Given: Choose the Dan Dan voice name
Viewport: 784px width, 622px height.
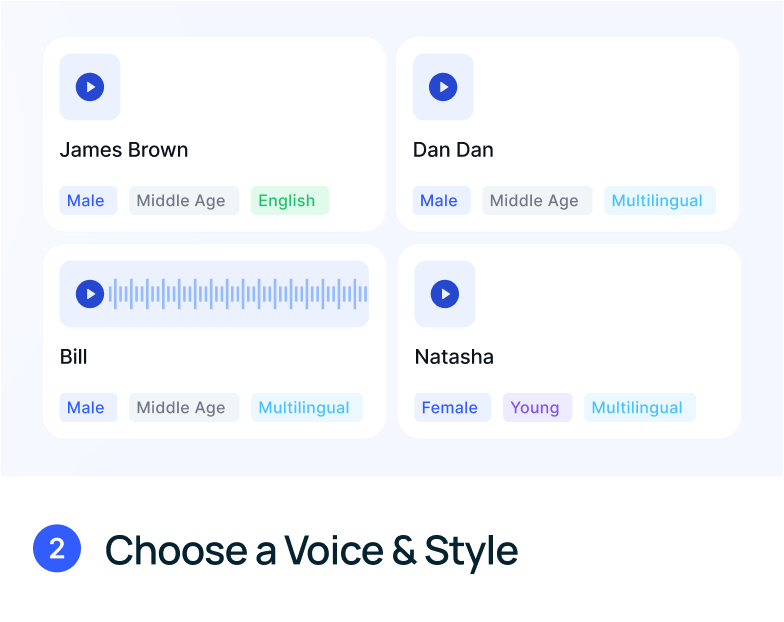Looking at the screenshot, I should pyautogui.click(x=453, y=150).
